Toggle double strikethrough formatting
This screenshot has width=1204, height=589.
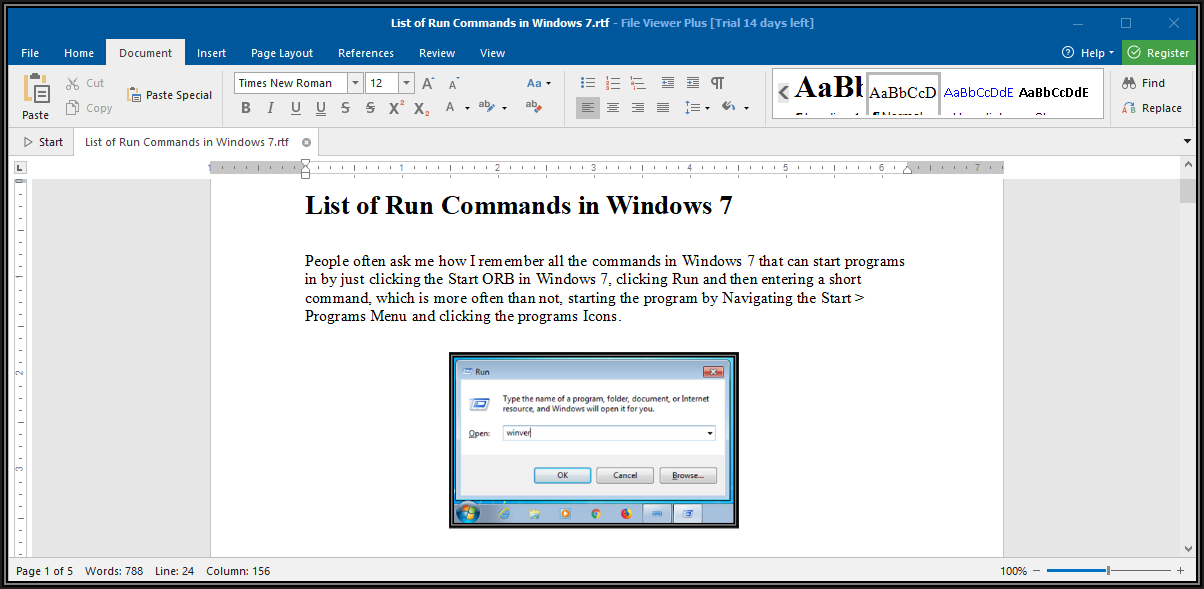(x=370, y=108)
